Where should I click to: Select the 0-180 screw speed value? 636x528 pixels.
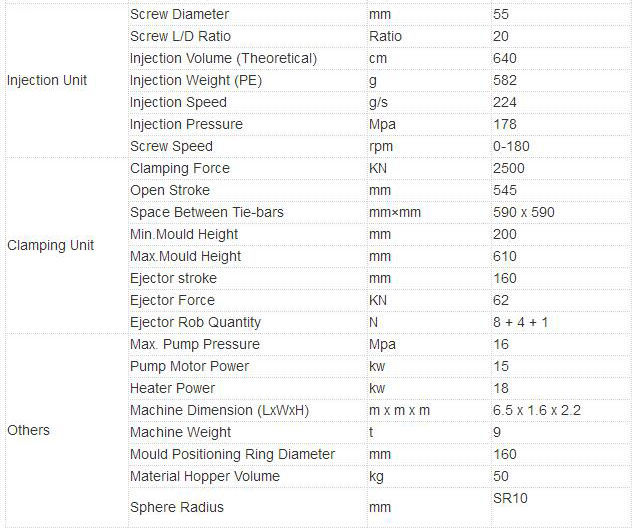(x=512, y=146)
